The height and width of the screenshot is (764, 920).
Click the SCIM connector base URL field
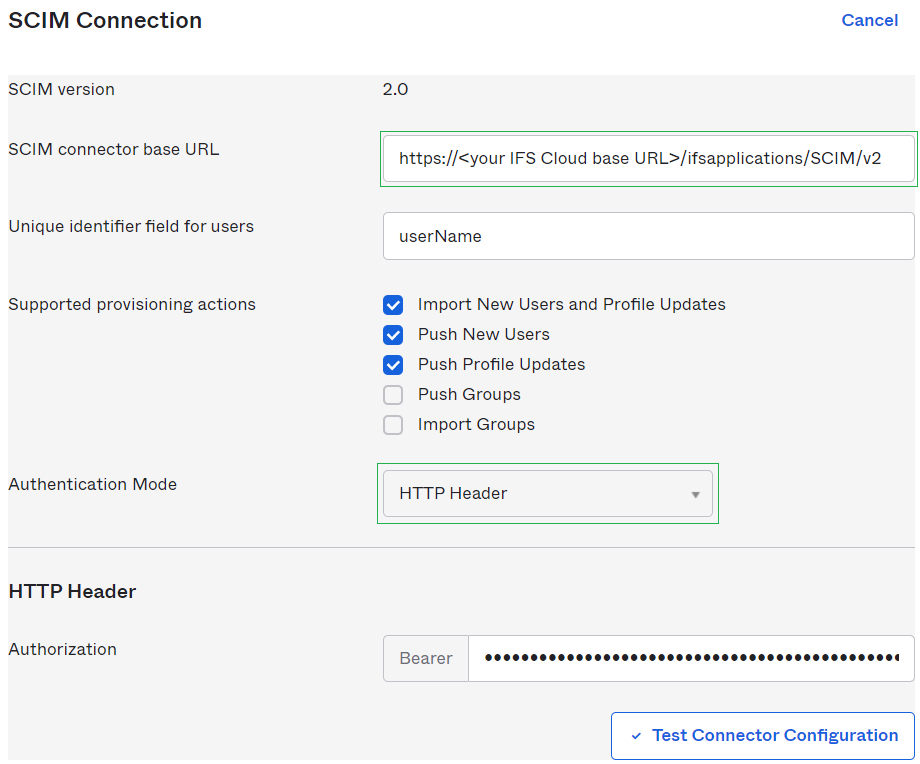648,158
